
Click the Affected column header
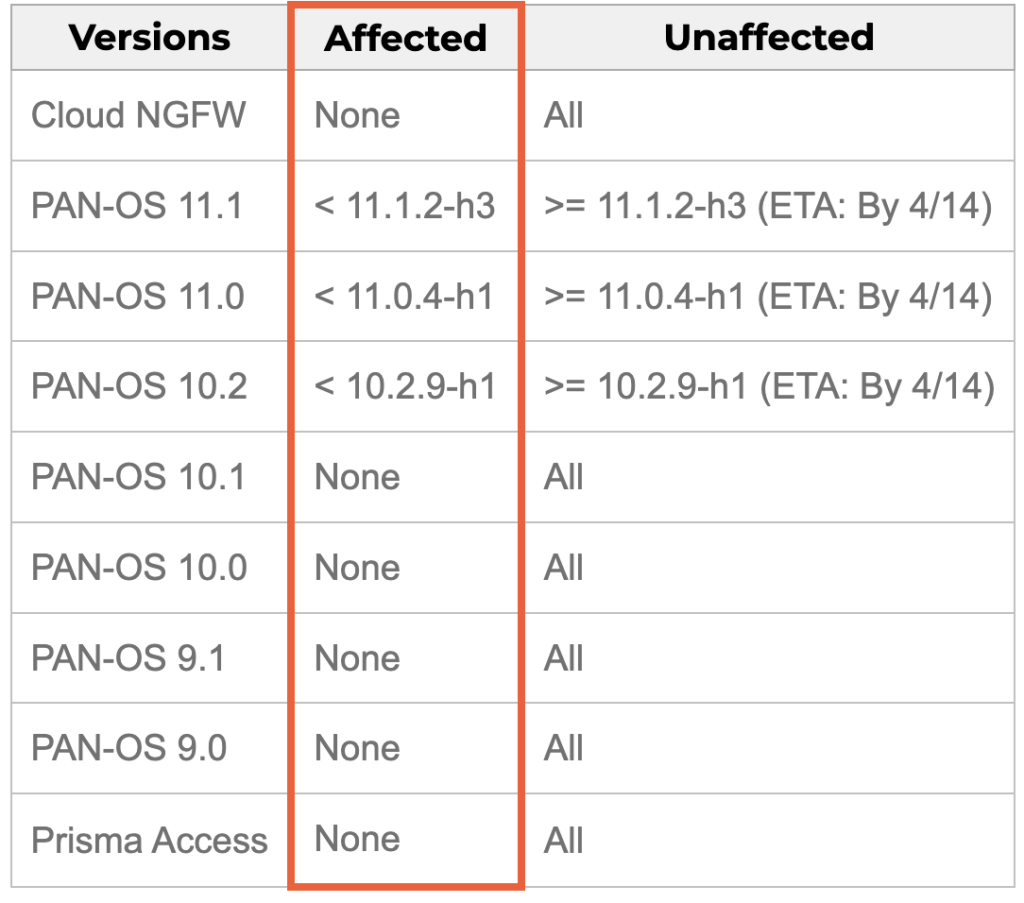(405, 38)
